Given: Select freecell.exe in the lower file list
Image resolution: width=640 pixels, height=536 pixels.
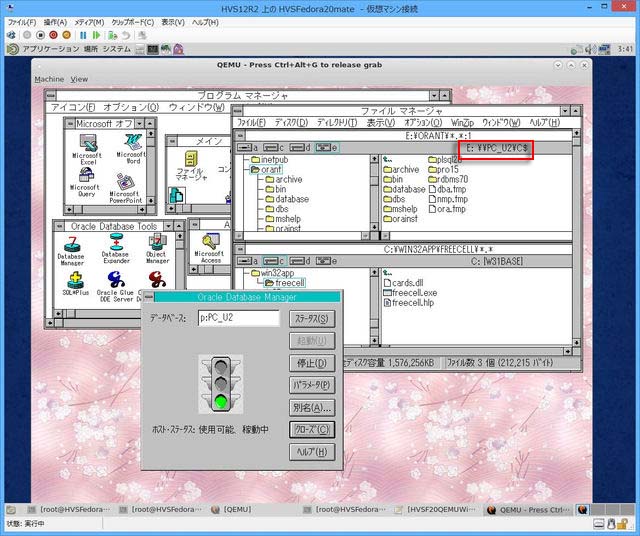Looking at the screenshot, I should click(x=410, y=293).
